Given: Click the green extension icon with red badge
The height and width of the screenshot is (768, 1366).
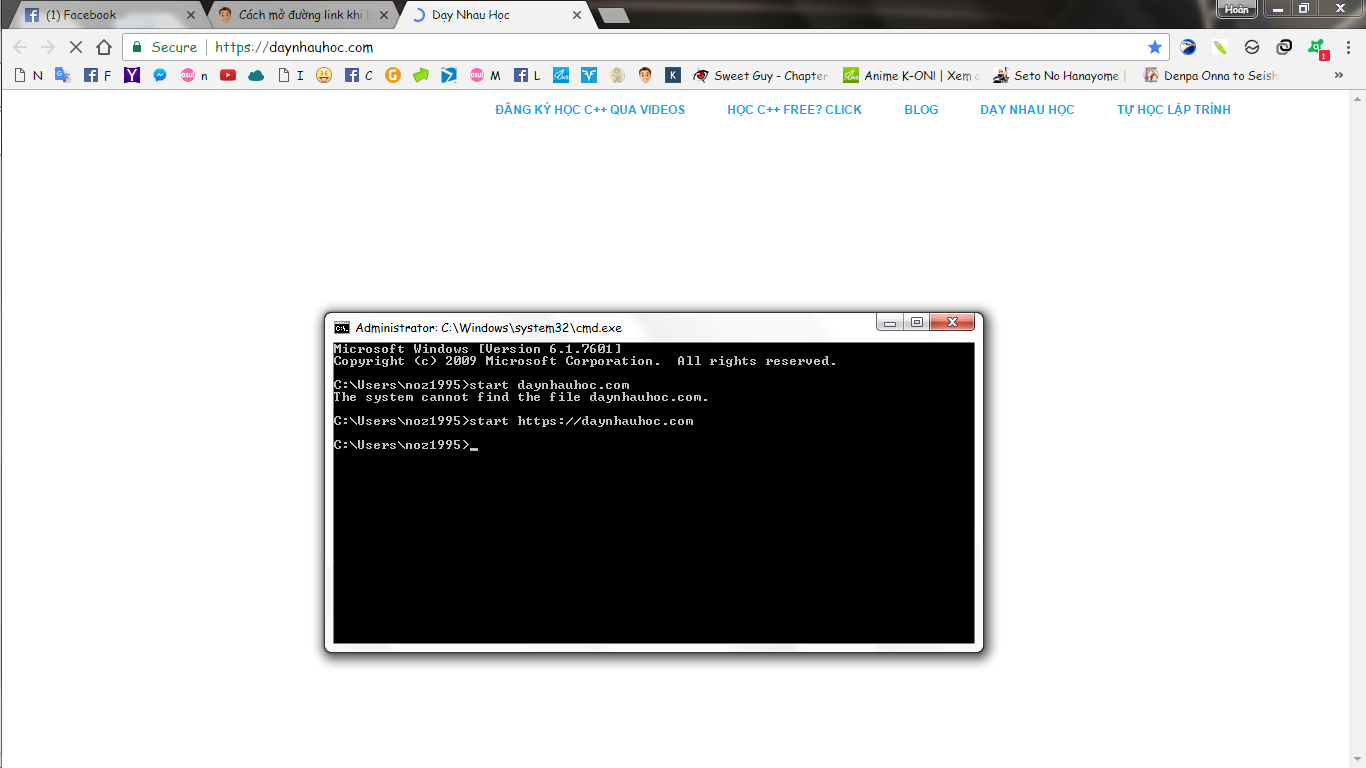Looking at the screenshot, I should 1317,47.
